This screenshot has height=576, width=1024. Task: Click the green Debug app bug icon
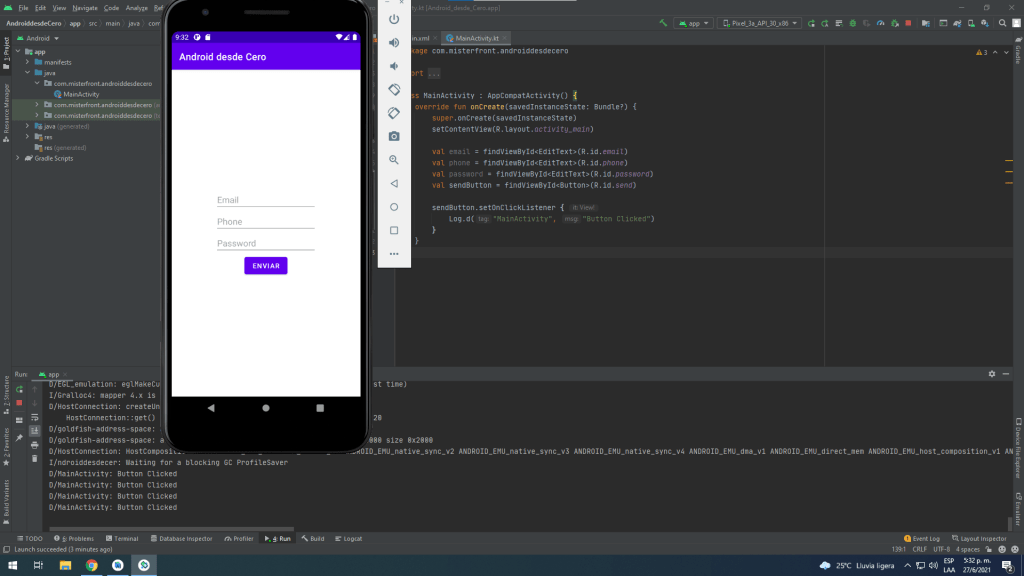pyautogui.click(x=852, y=23)
